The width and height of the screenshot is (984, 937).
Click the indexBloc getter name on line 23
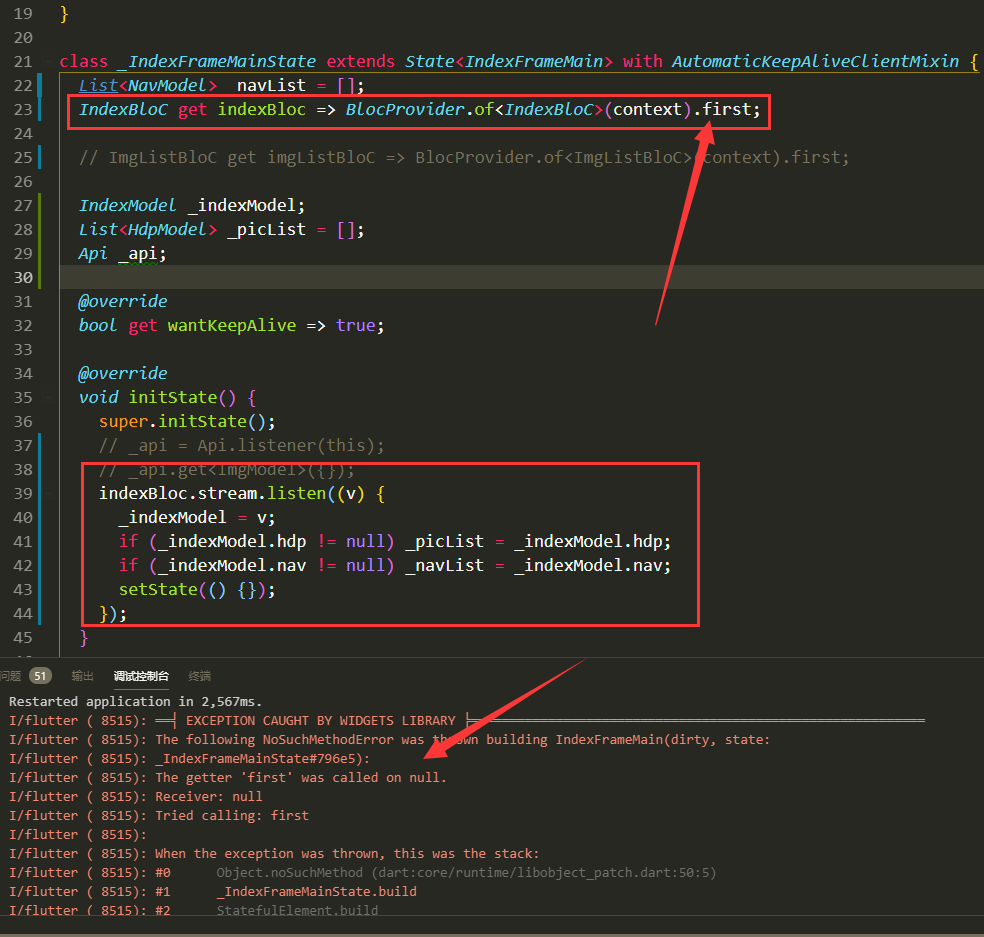click(262, 110)
